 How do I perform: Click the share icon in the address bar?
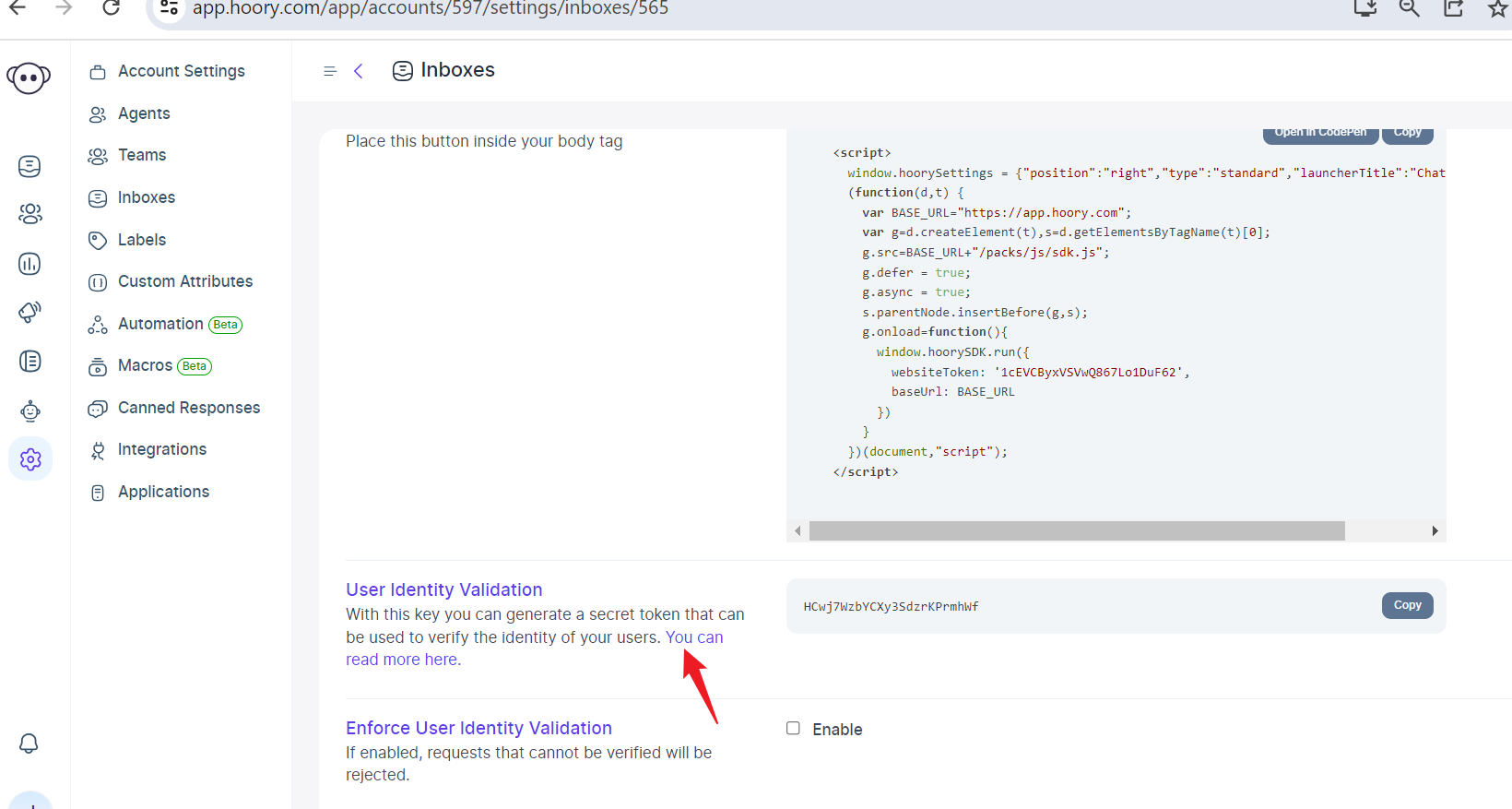pyautogui.click(x=1454, y=8)
